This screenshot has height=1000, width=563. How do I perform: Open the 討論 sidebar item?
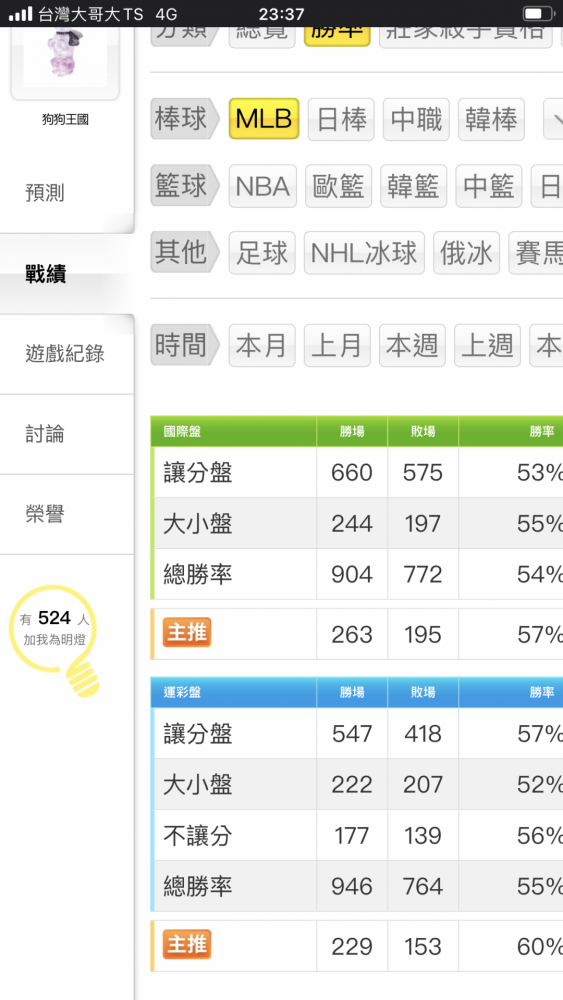pyautogui.click(x=66, y=434)
